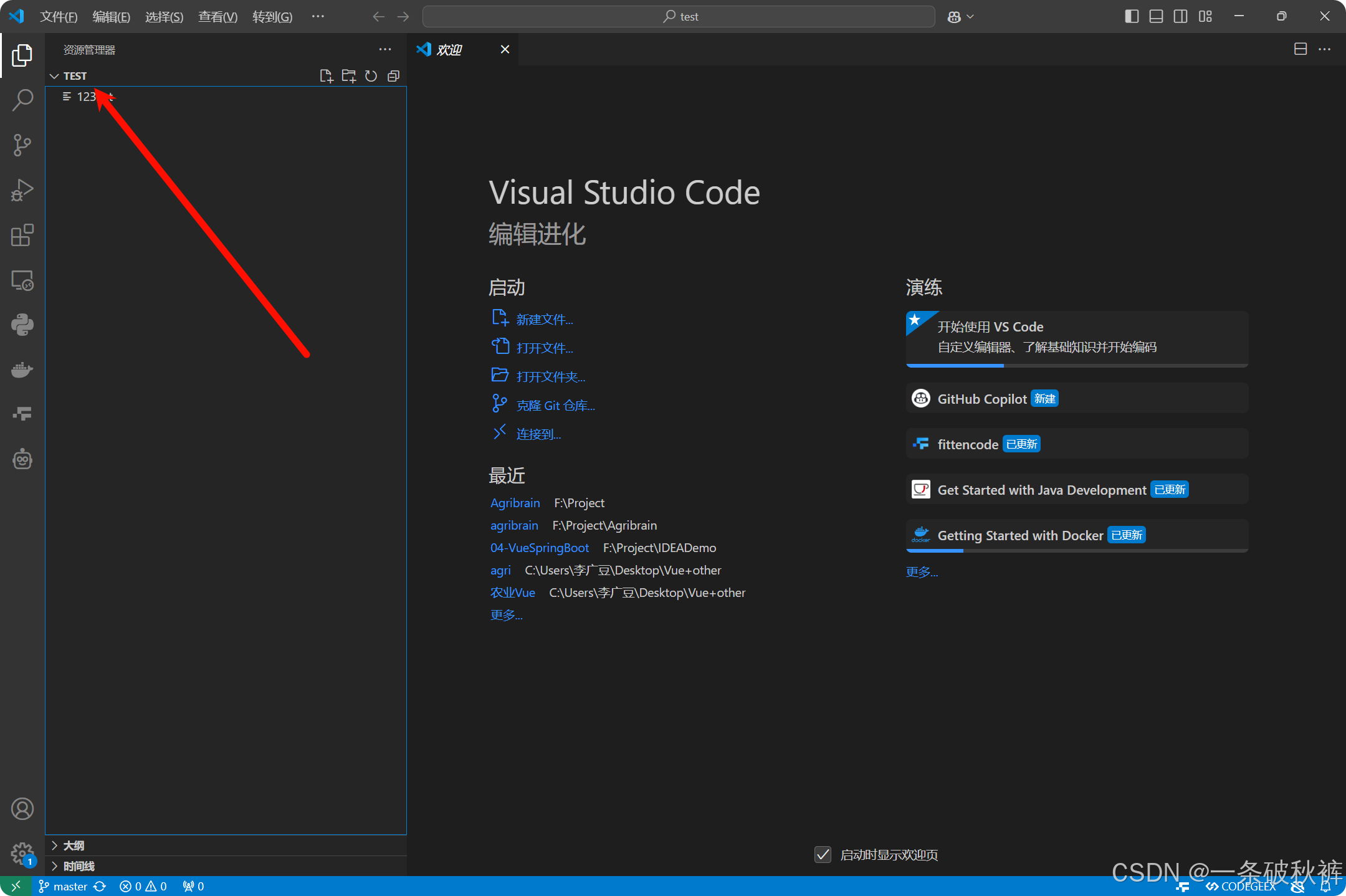
Task: Click the Customize Layout icon
Action: (1205, 16)
